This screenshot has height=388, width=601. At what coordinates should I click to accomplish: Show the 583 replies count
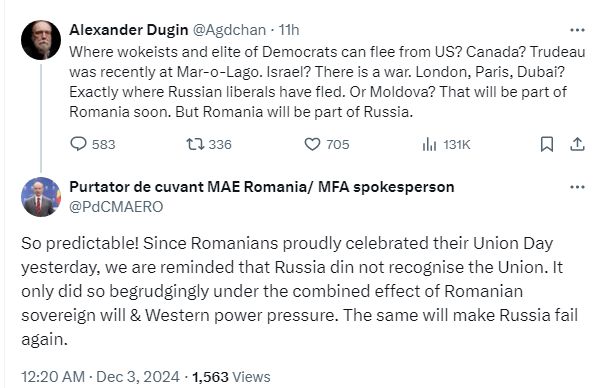103,145
